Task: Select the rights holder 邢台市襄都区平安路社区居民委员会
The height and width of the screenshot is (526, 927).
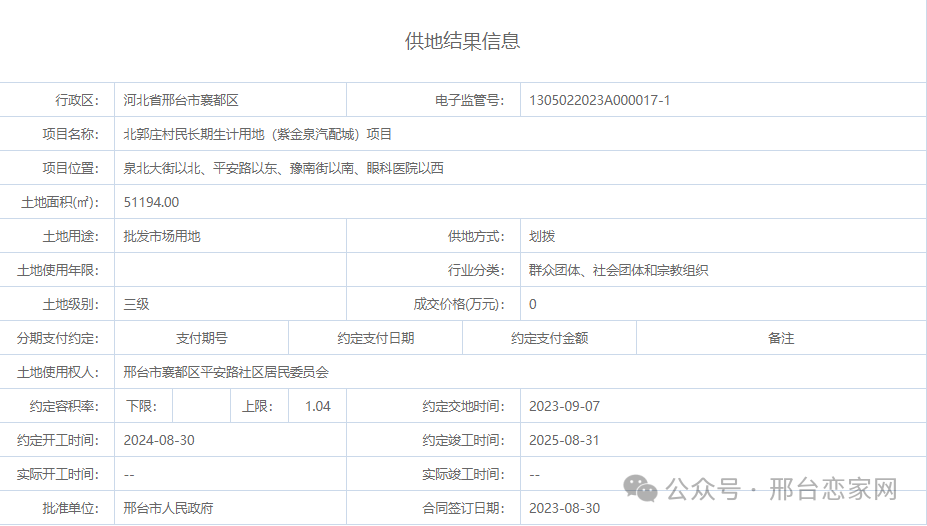Action: pyautogui.click(x=226, y=372)
